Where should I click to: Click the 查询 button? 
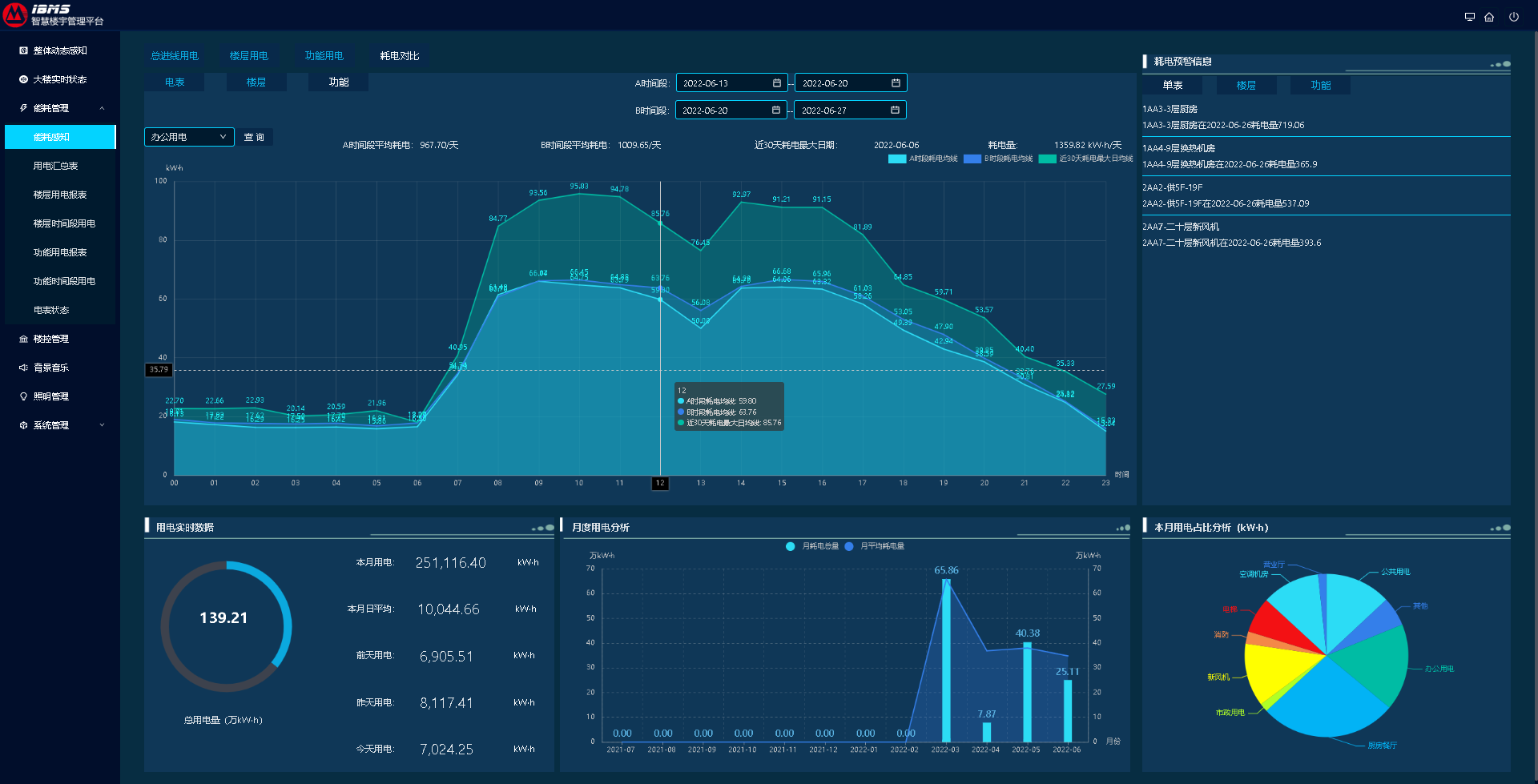254,137
